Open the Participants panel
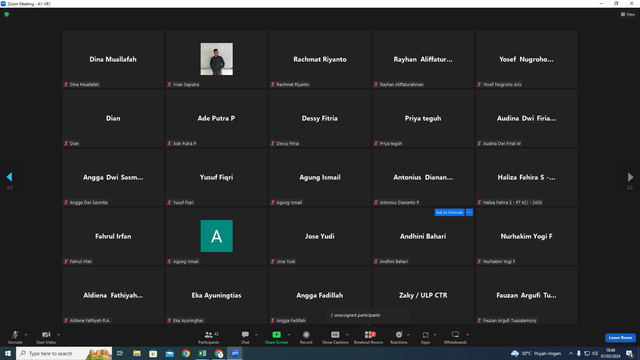This screenshot has height=360, width=640. 209,337
